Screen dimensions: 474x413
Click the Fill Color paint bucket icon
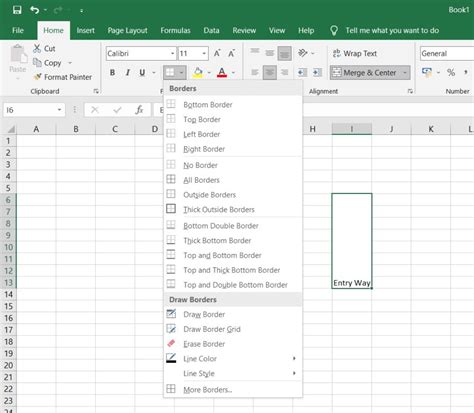(198, 72)
